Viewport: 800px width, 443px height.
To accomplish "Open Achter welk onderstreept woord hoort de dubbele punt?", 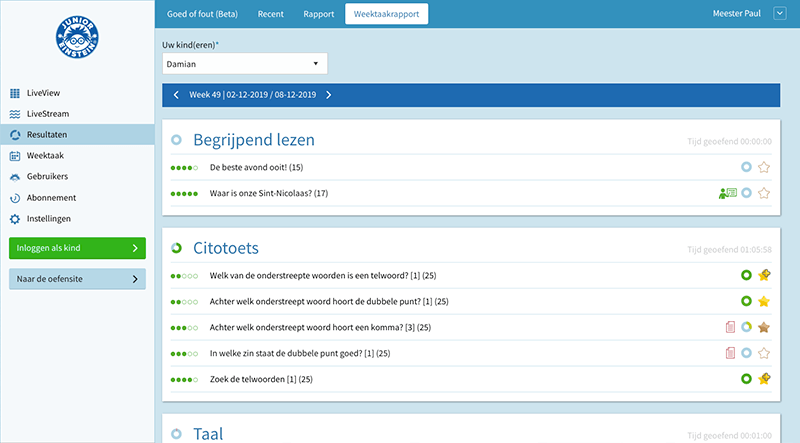I will point(329,302).
